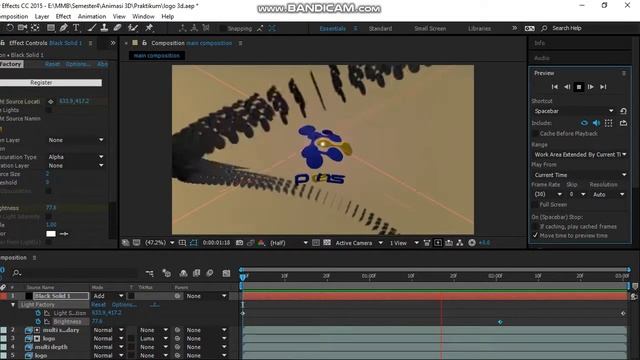The image size is (640, 360).
Task: Select the Rectangle shape tool
Action: tap(51, 28)
